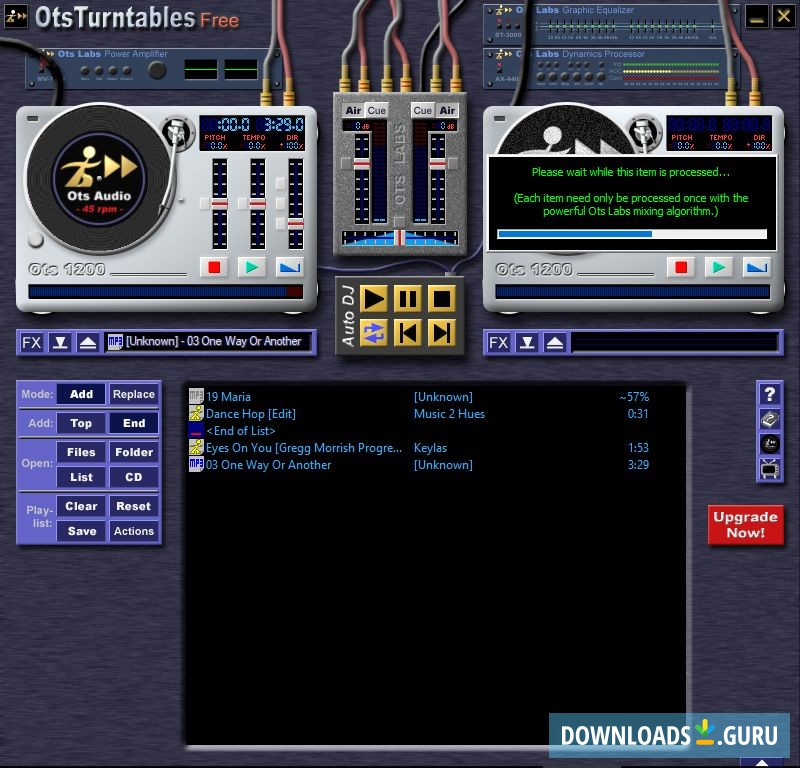The image size is (800, 768).
Task: Open tracks from CD
Action: tap(134, 477)
